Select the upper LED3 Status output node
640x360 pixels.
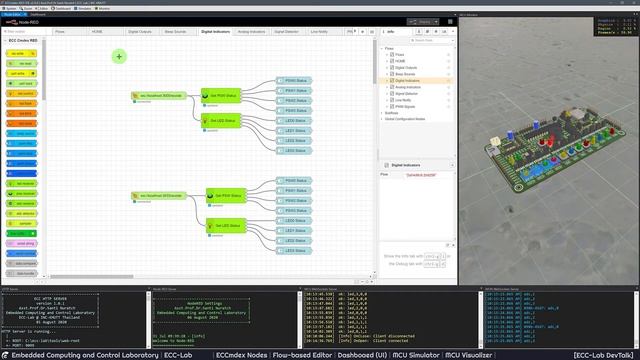(x=294, y=151)
